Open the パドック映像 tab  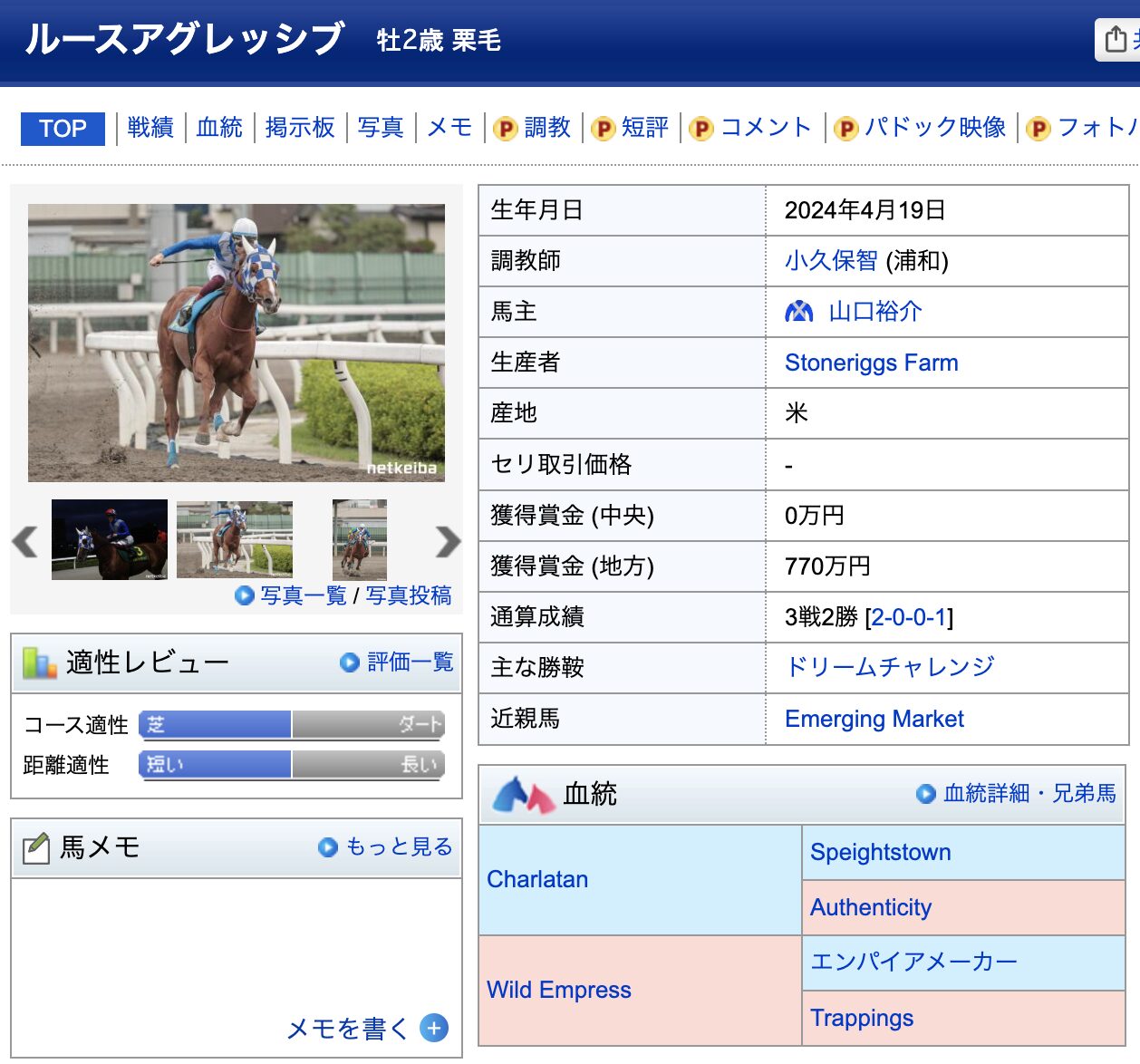pos(935,128)
